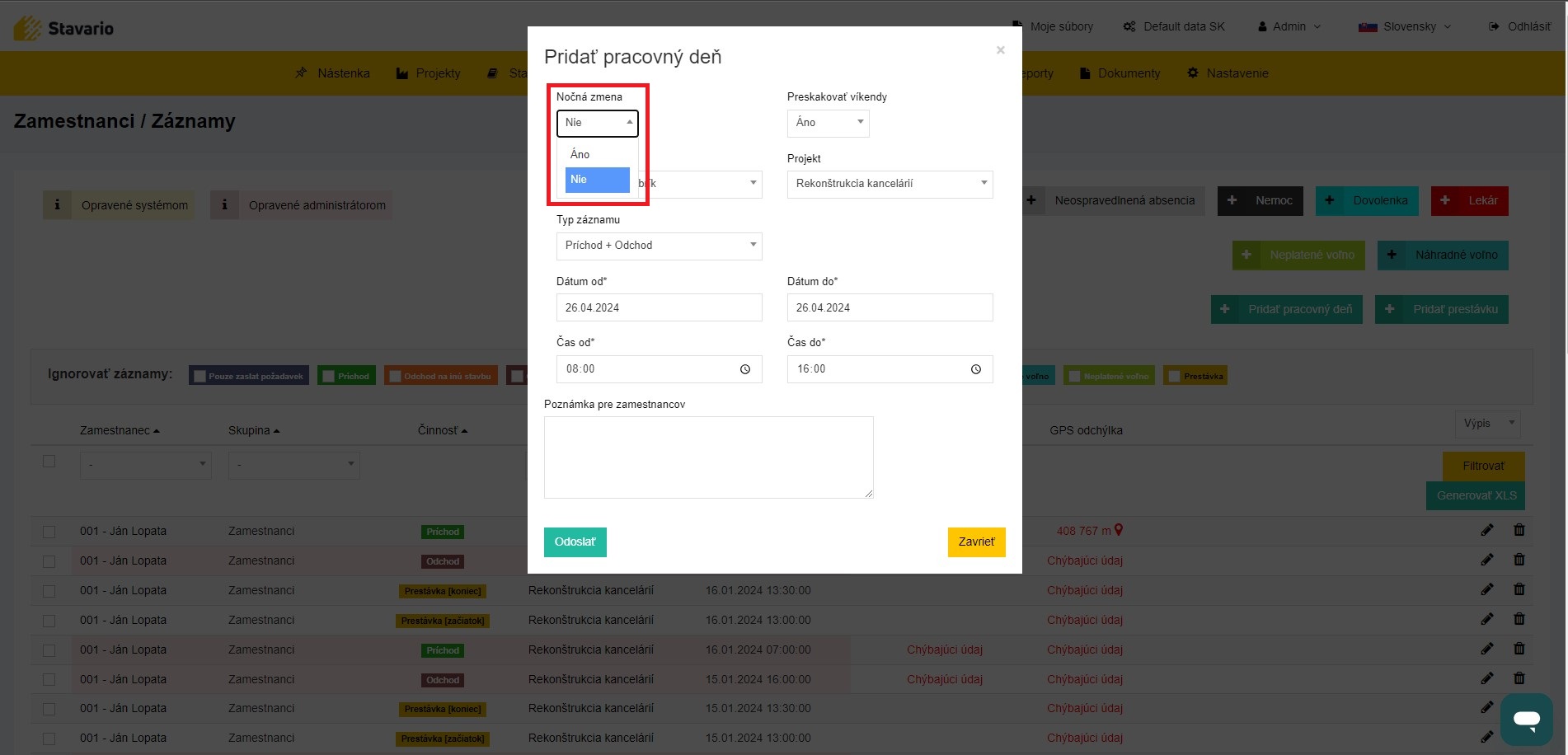
Task: Open the chat support widget icon
Action: coord(1527,720)
